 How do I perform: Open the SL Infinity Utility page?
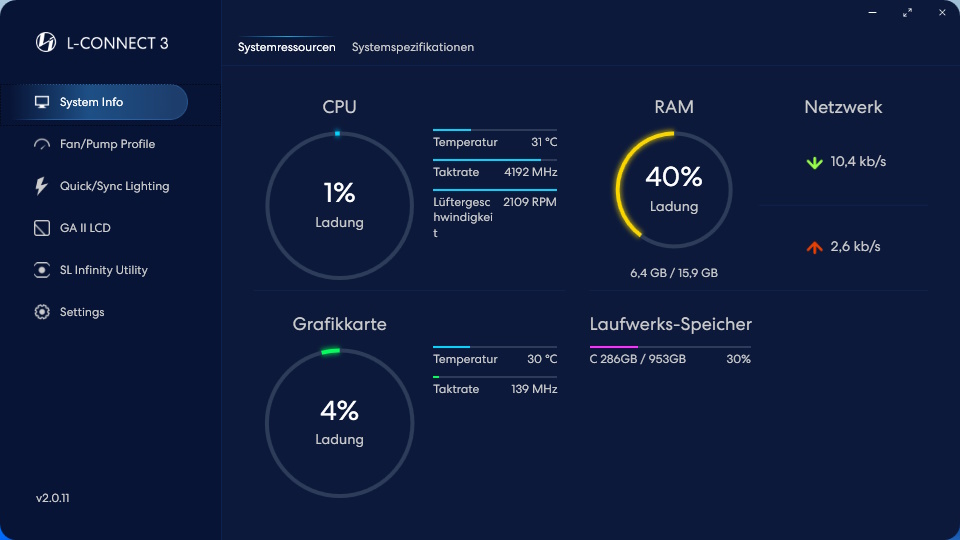point(103,270)
